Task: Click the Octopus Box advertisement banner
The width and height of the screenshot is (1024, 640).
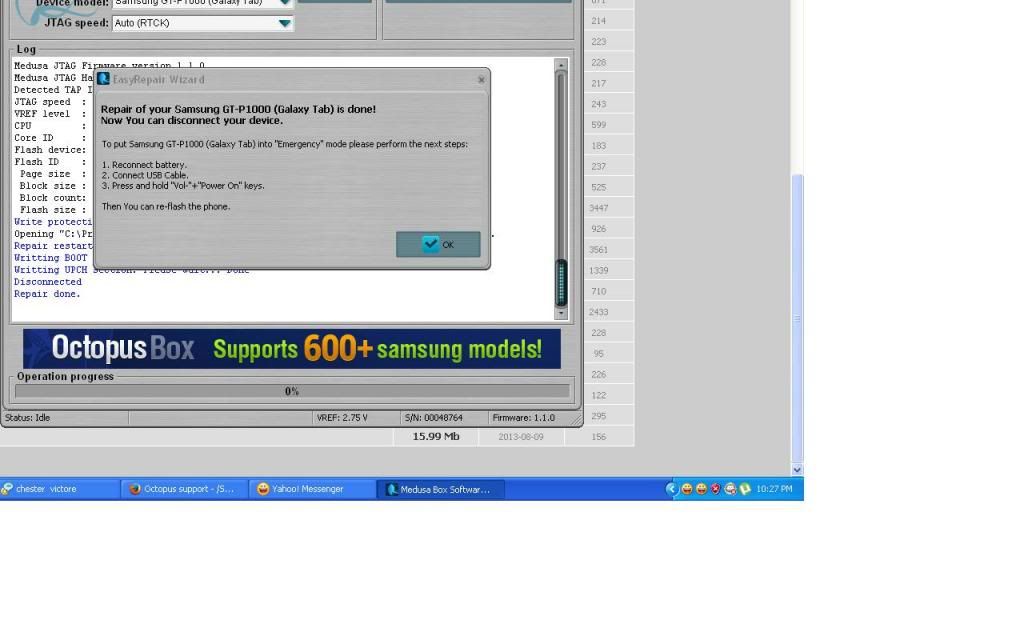Action: pyautogui.click(x=292, y=349)
